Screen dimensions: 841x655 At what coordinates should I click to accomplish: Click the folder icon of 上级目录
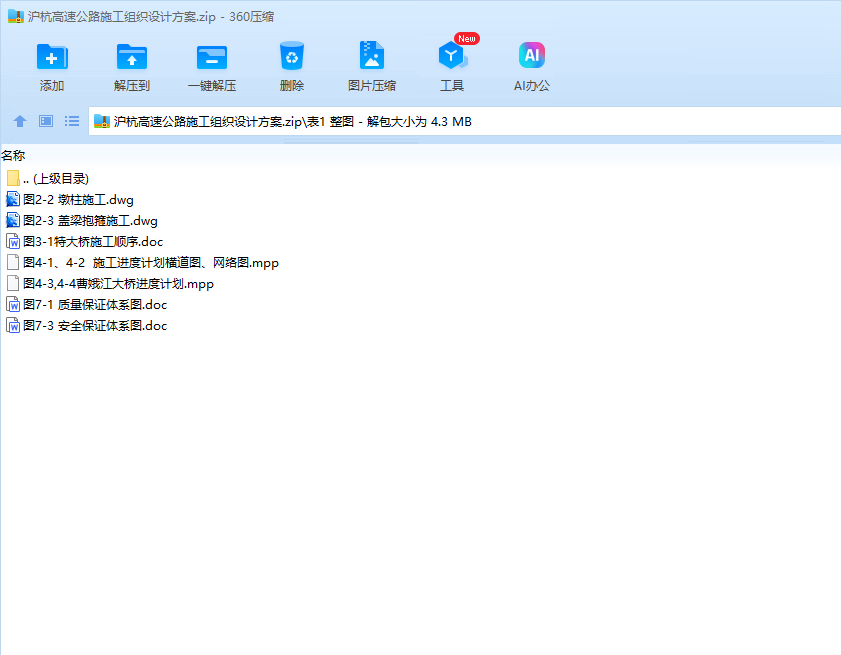click(x=13, y=178)
